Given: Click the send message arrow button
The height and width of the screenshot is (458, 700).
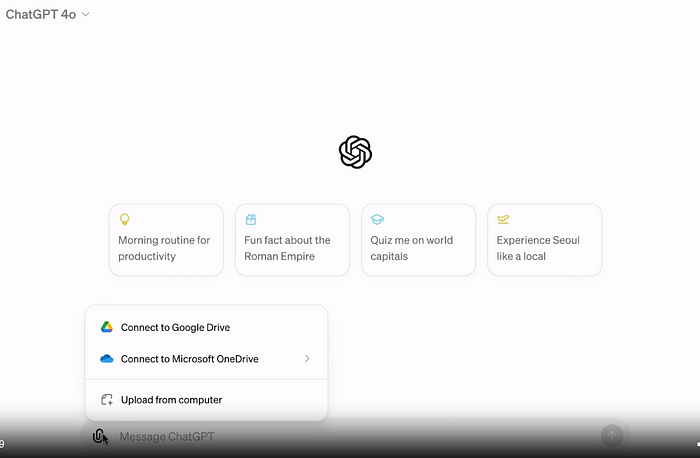Looking at the screenshot, I should point(612,436).
